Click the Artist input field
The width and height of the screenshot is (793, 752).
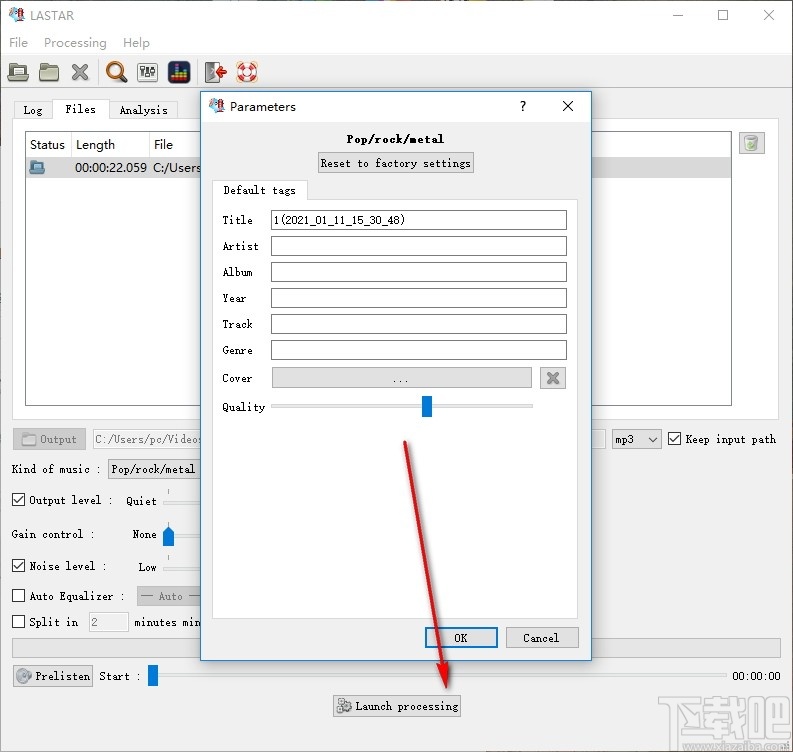(x=419, y=246)
